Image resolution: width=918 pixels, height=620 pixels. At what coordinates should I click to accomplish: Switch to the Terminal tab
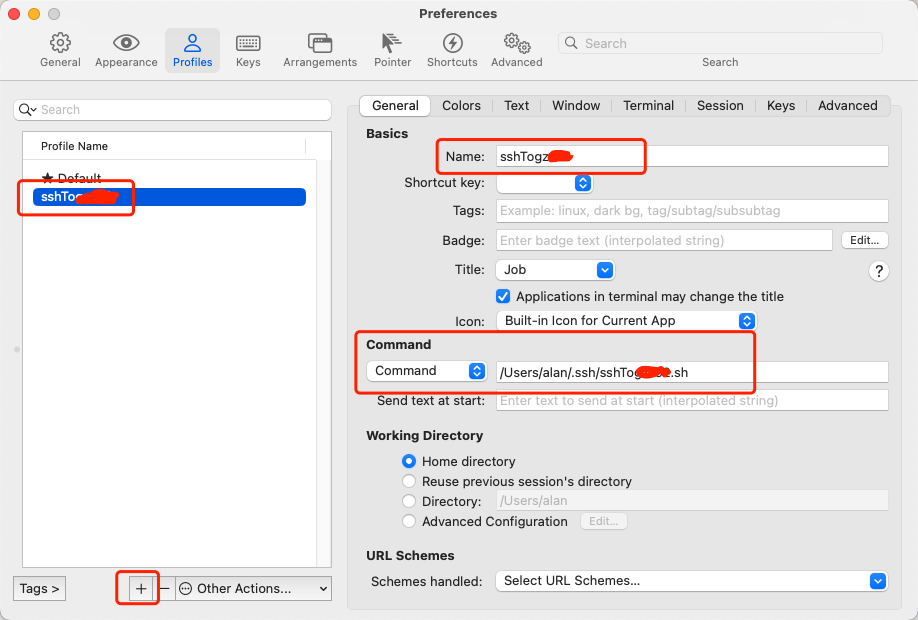click(648, 106)
